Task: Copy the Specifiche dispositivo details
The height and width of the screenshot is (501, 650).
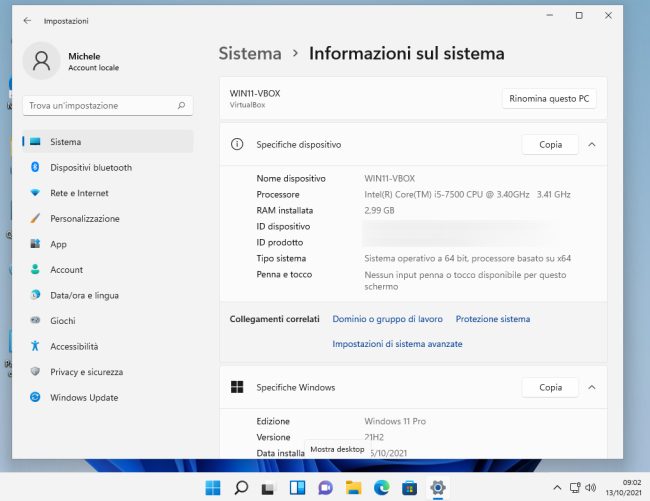Action: [550, 145]
